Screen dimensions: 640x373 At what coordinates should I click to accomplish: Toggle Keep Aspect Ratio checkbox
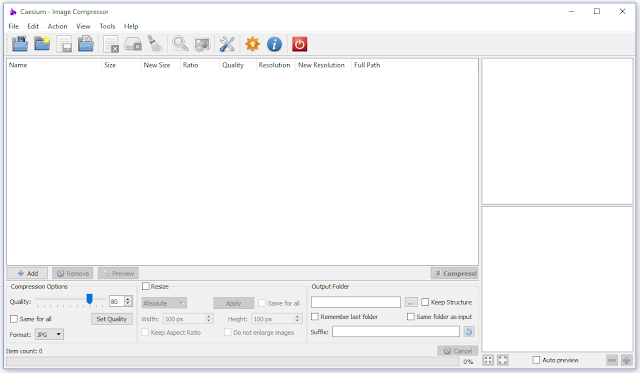pyautogui.click(x=145, y=332)
